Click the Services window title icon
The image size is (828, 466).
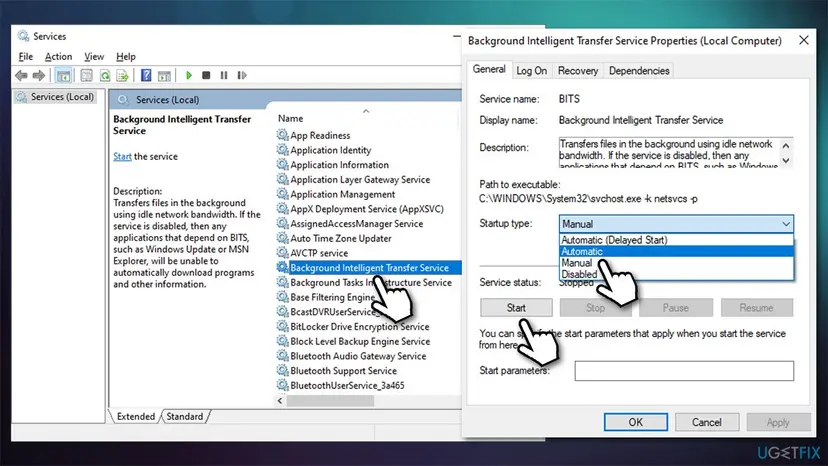pos(23,36)
